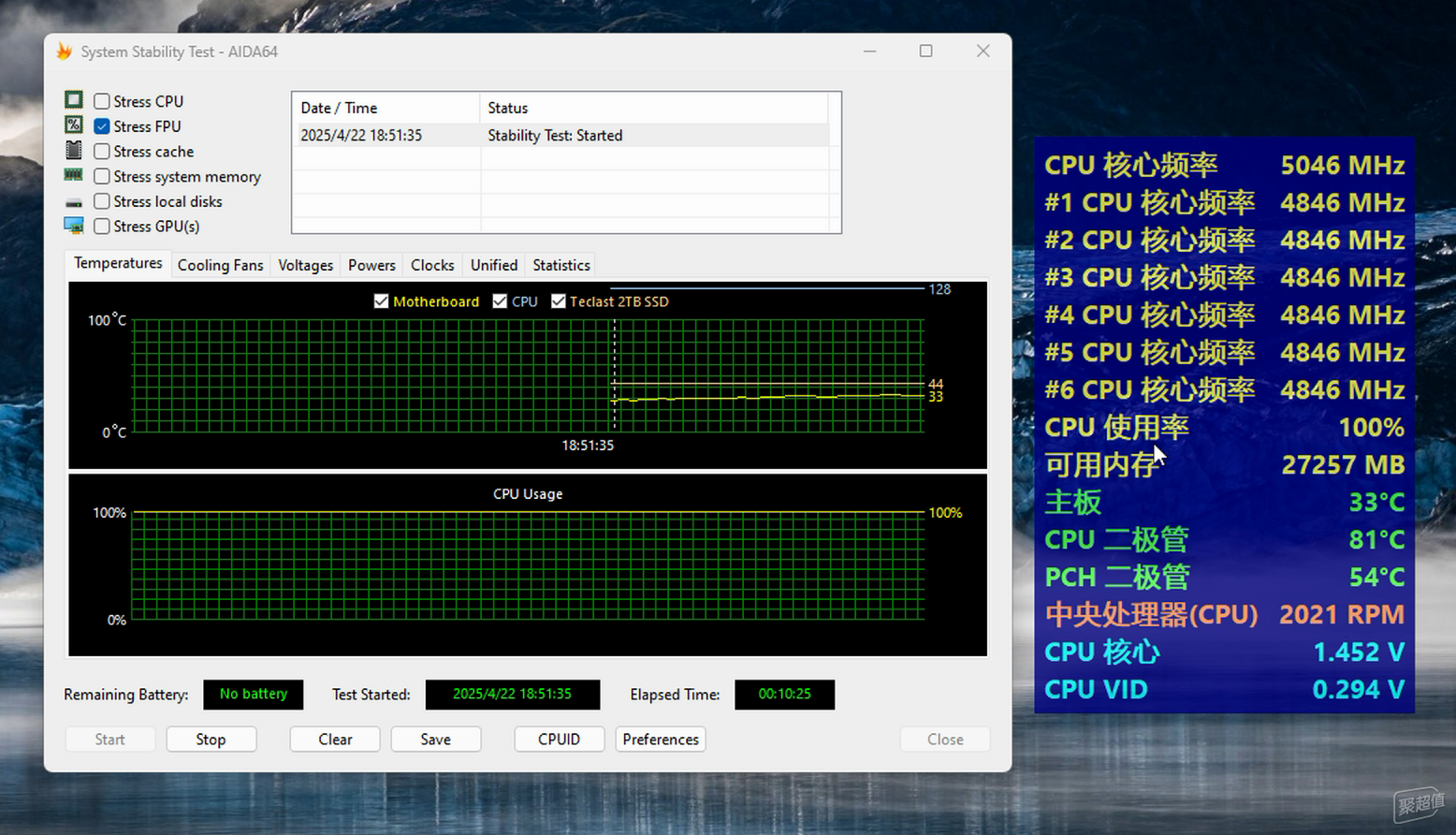The image size is (1456, 835).
Task: Click the Stress FPU percent icon
Action: [x=74, y=125]
